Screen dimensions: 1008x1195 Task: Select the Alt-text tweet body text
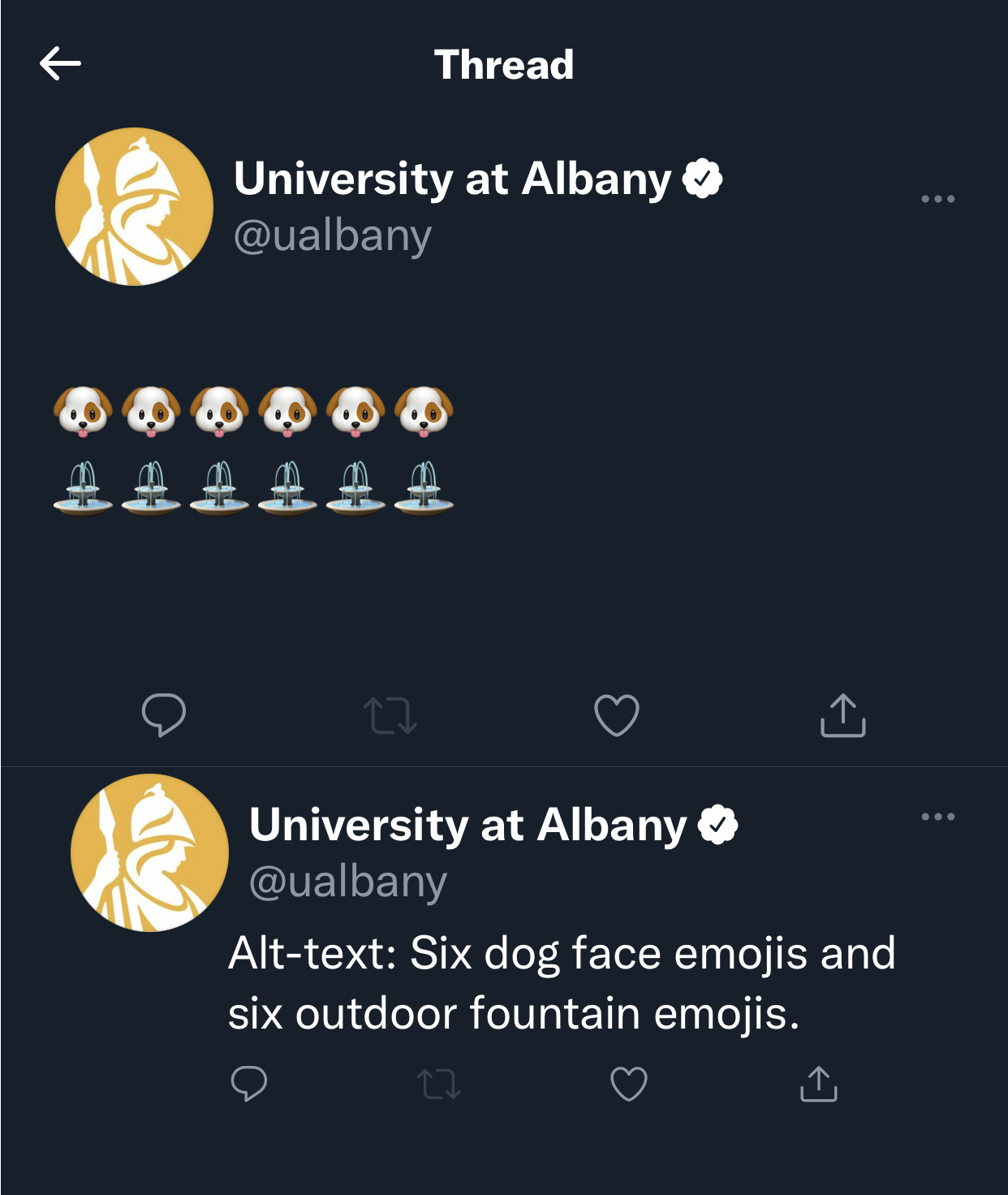click(x=562, y=983)
